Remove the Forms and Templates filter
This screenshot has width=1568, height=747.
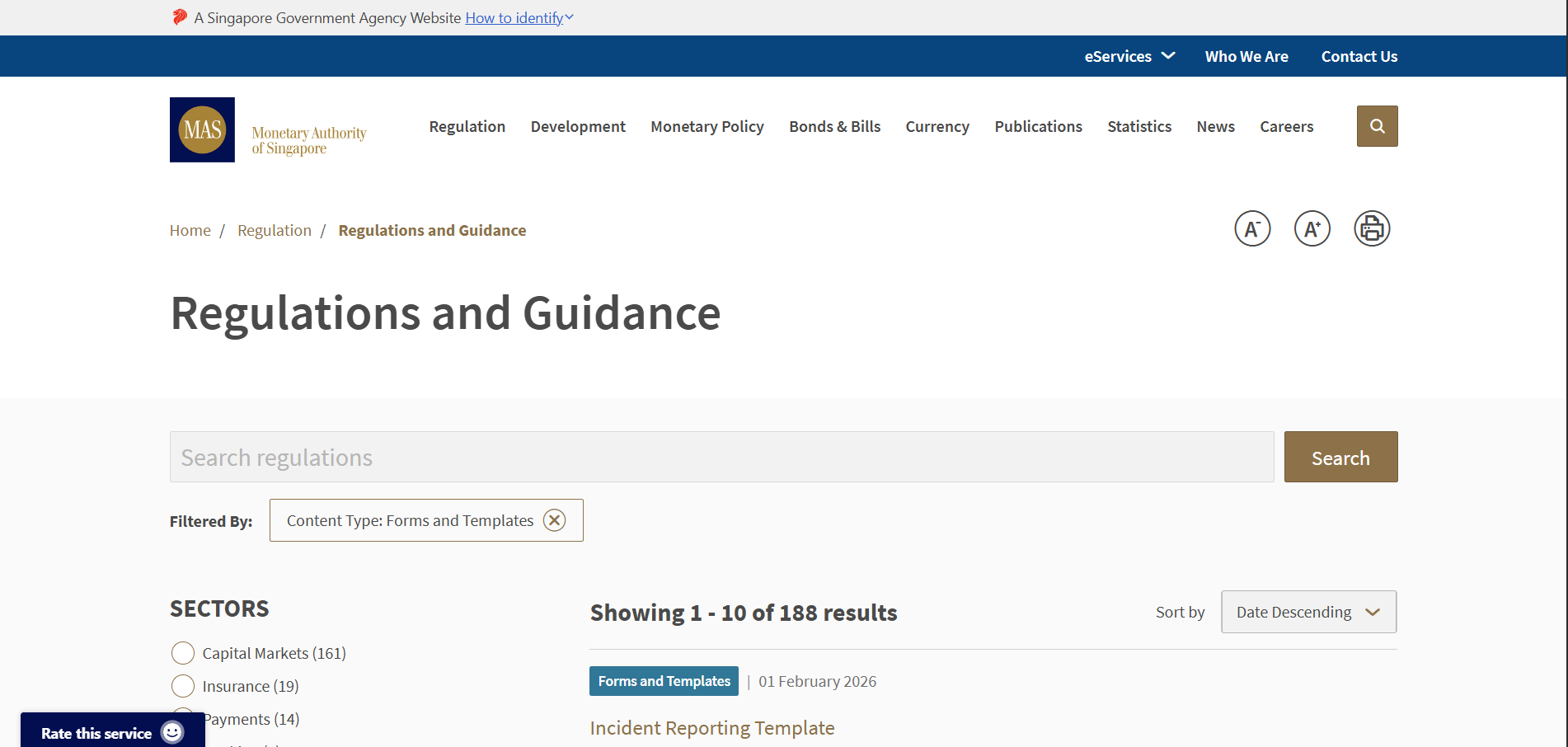(x=554, y=520)
